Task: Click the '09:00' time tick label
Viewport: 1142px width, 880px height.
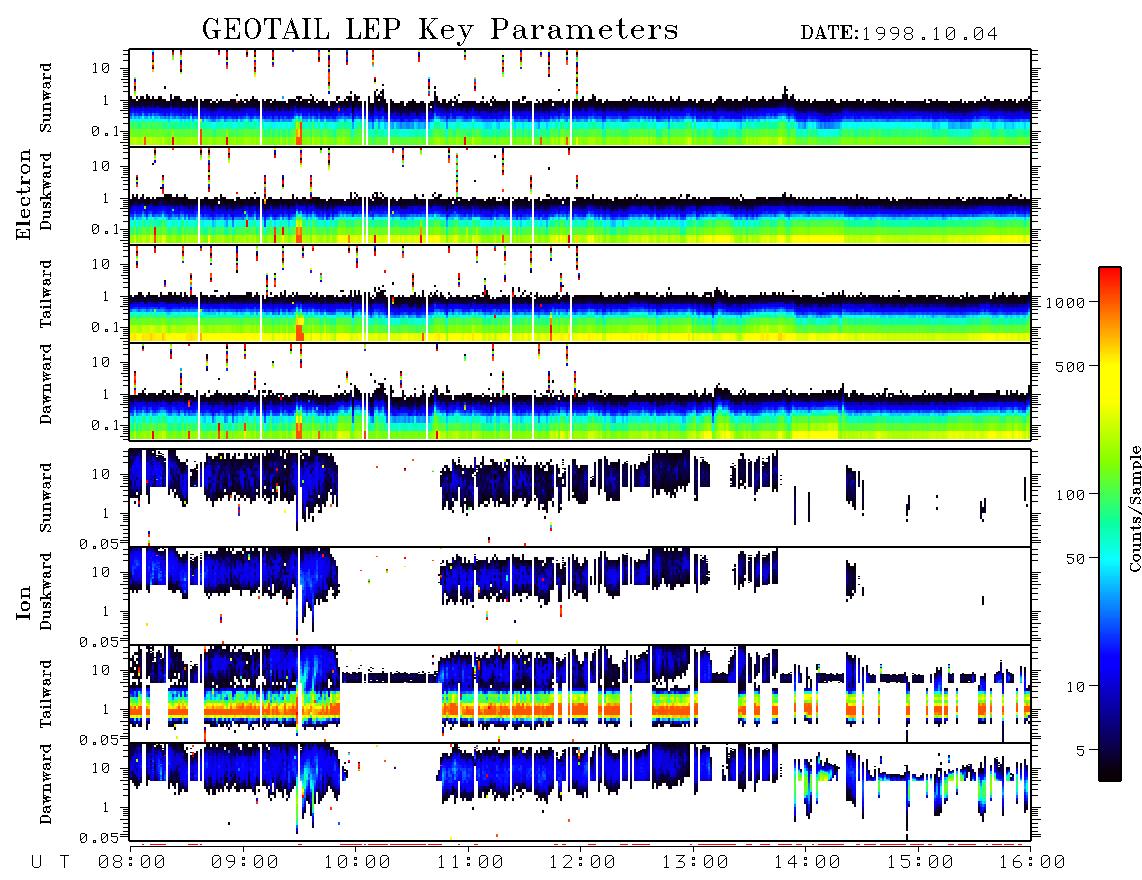Action: [x=245, y=863]
